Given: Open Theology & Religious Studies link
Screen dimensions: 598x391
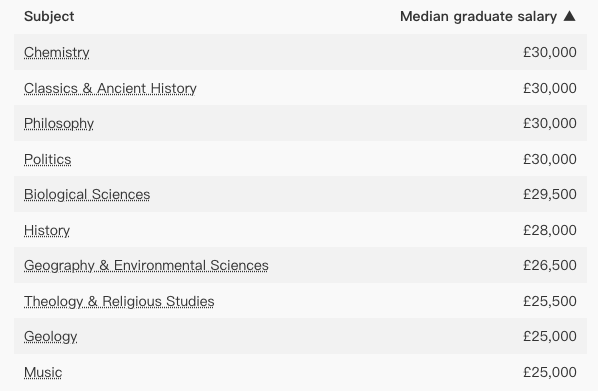Looking at the screenshot, I should pyautogui.click(x=119, y=301).
